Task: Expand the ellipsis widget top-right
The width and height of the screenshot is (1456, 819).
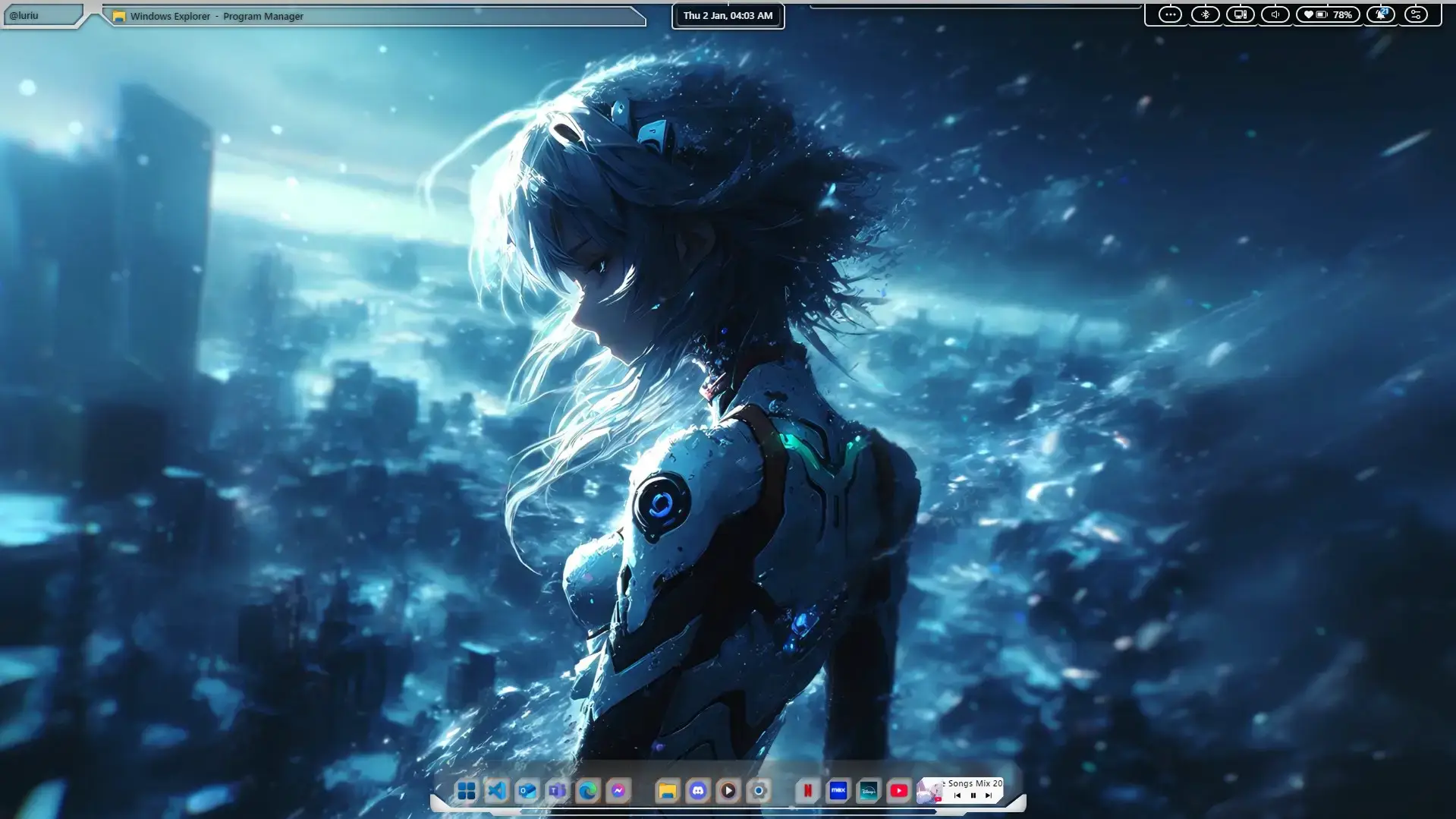Action: pyautogui.click(x=1169, y=14)
